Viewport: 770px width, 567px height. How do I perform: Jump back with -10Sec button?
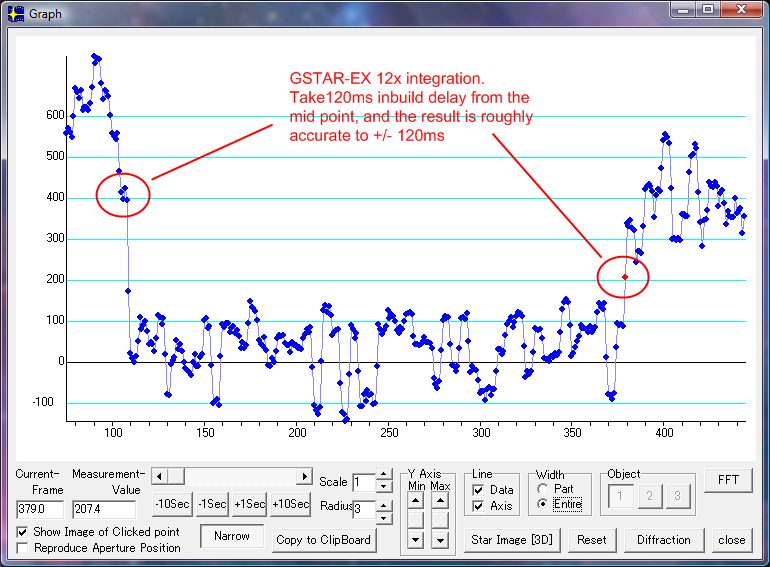pyautogui.click(x=172, y=504)
